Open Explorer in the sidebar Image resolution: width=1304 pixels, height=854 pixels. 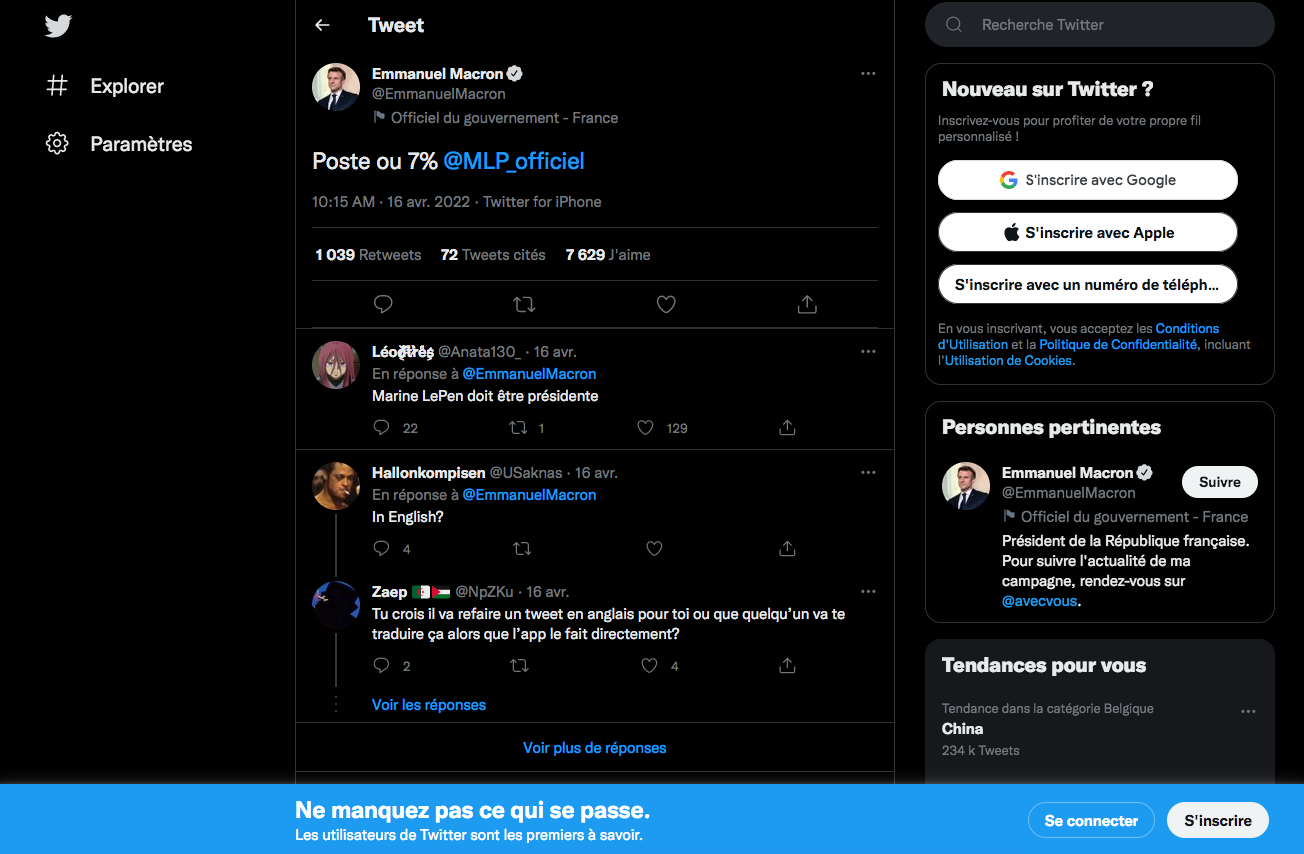coord(127,86)
